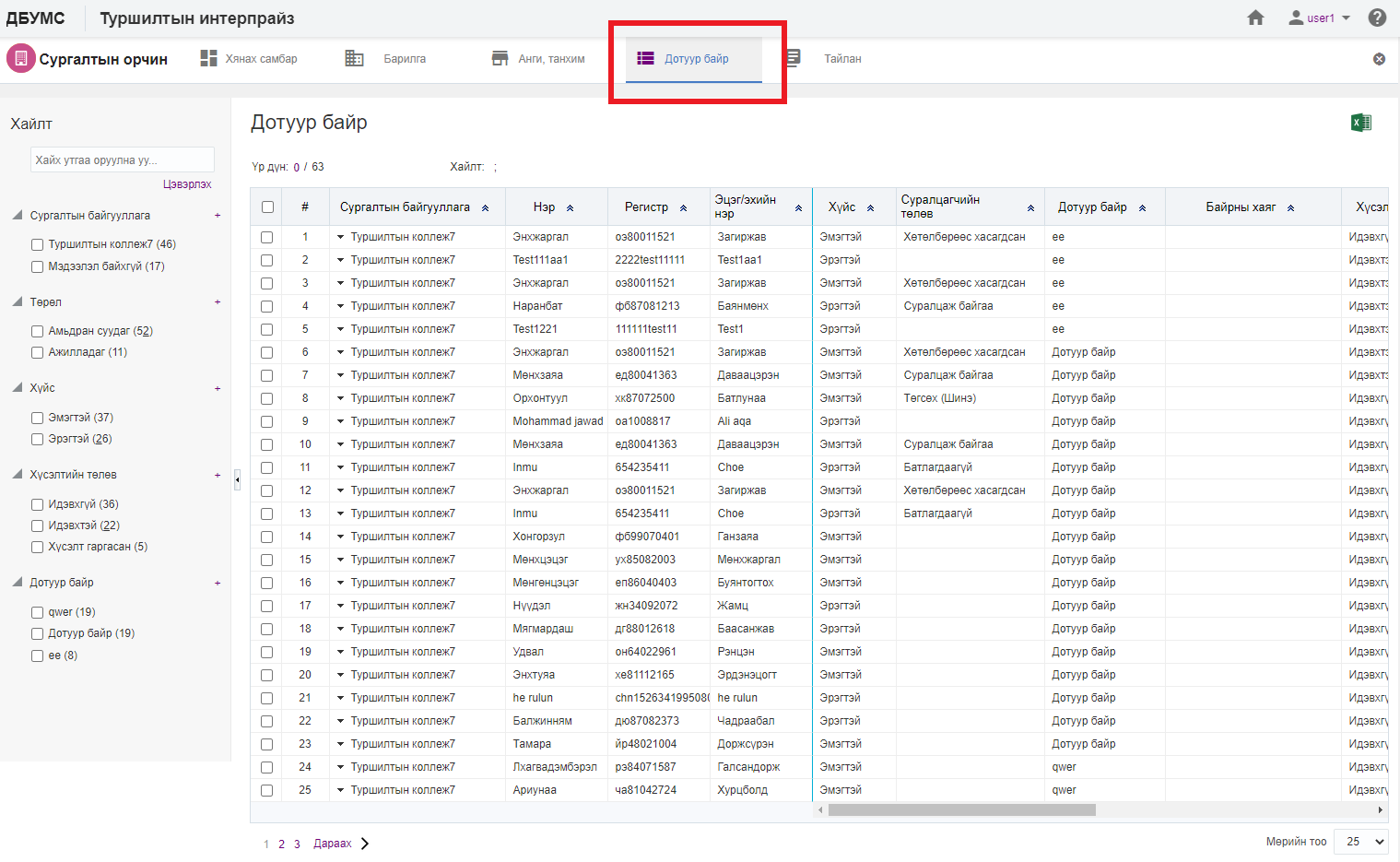Sort by Нэр column arrow
The height and width of the screenshot is (862, 1400).
[570, 208]
